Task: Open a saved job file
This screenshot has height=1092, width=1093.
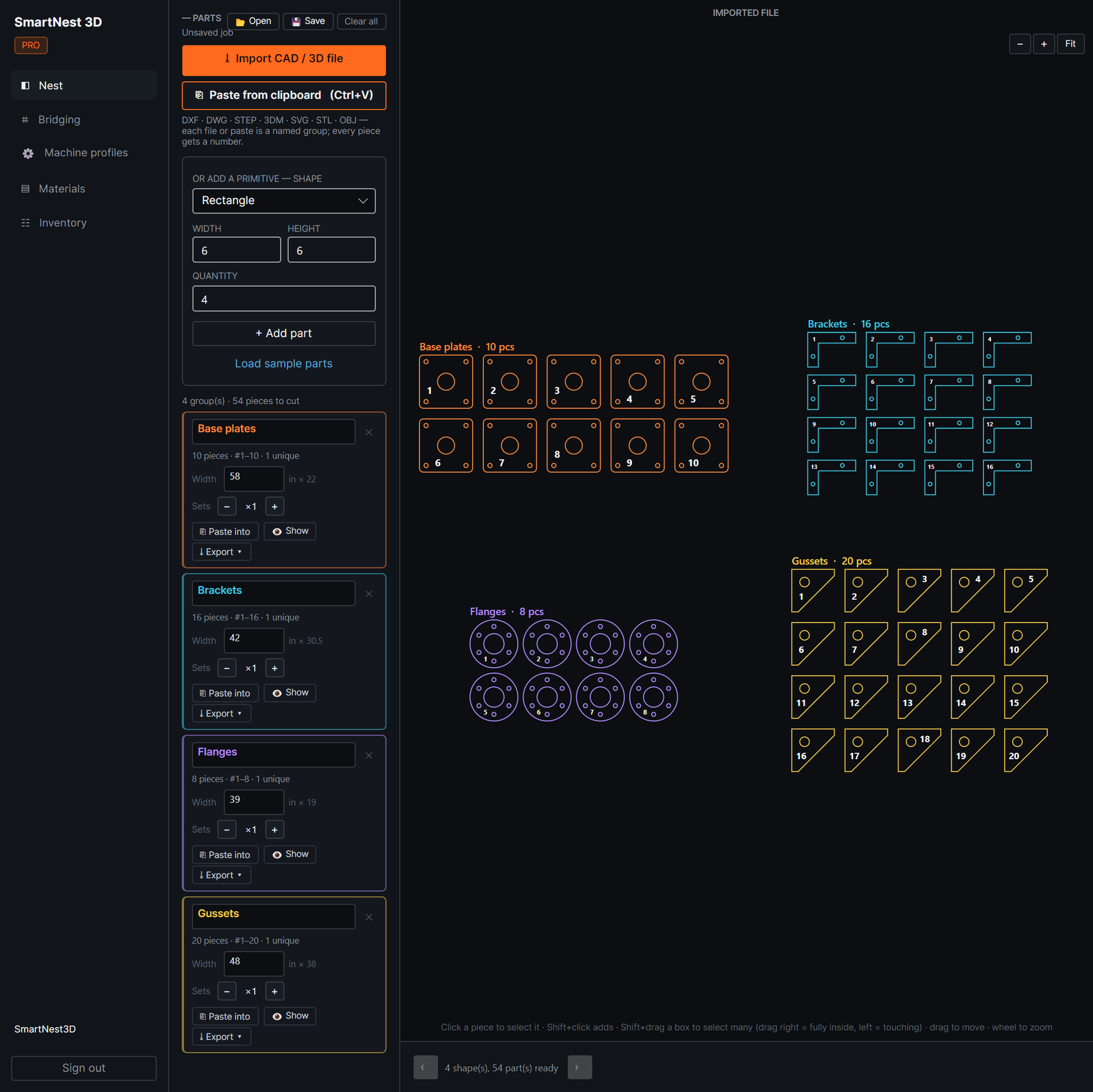Action: click(254, 21)
